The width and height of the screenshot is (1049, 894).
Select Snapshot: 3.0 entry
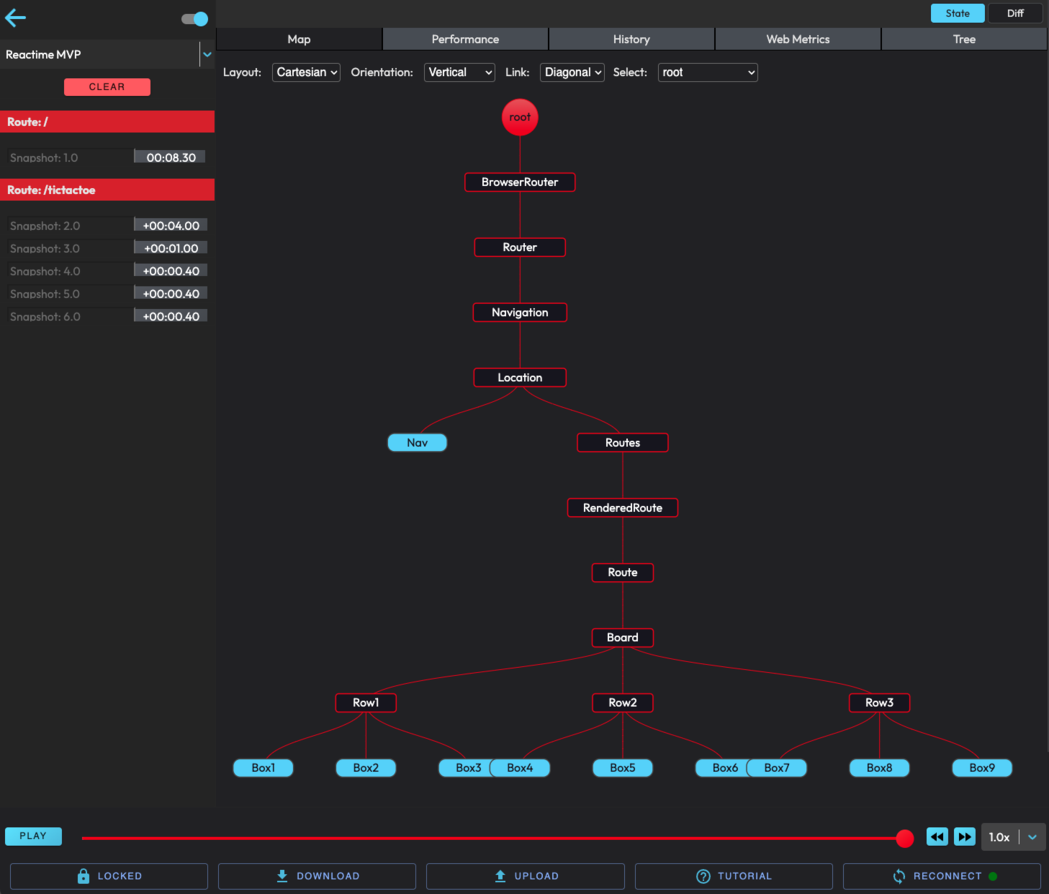pyautogui.click(x=107, y=248)
